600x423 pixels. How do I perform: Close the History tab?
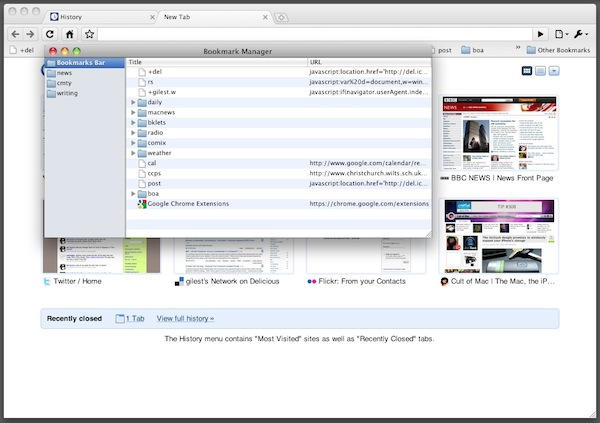coord(152,17)
